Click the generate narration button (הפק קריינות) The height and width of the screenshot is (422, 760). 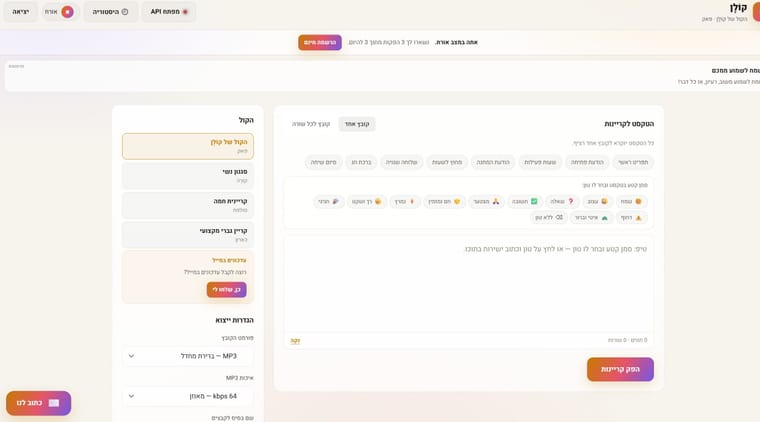click(x=620, y=369)
